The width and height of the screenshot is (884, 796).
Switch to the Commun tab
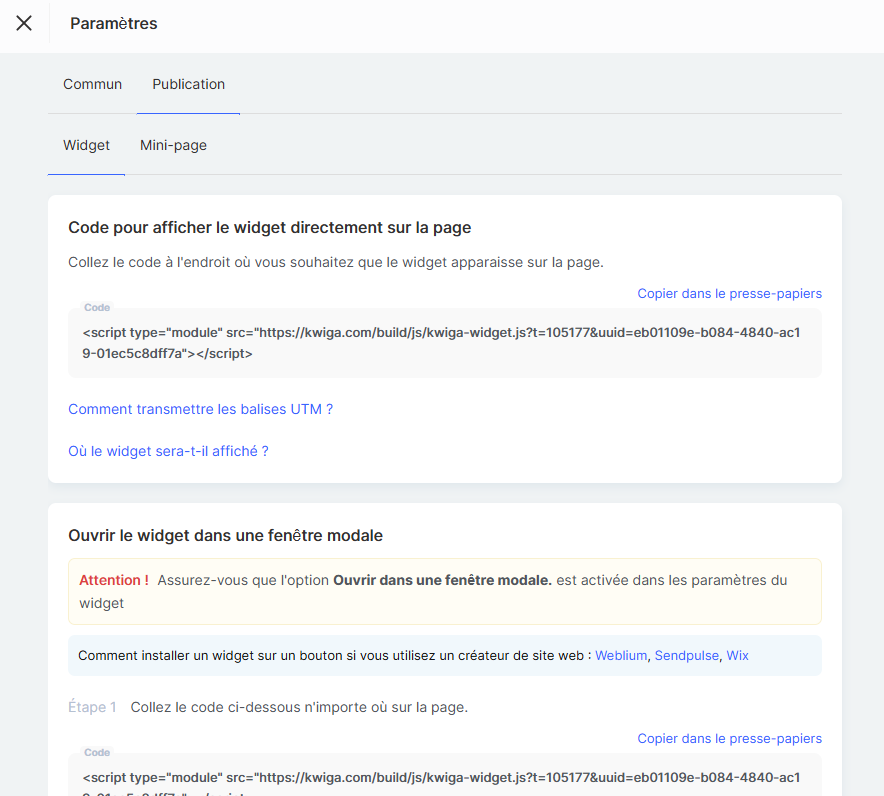click(x=92, y=84)
